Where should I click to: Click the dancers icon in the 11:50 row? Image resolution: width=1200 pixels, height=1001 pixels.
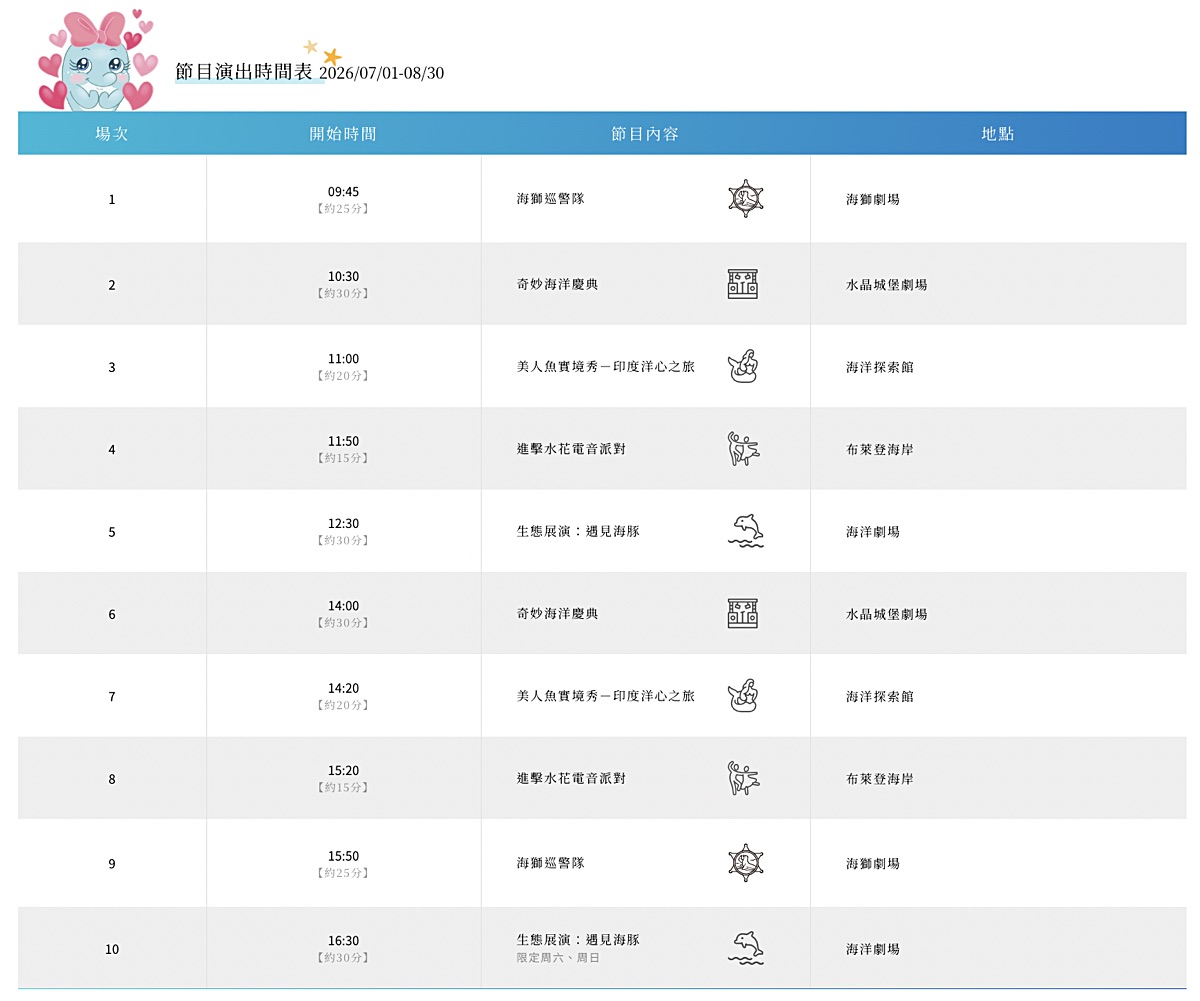(x=743, y=449)
